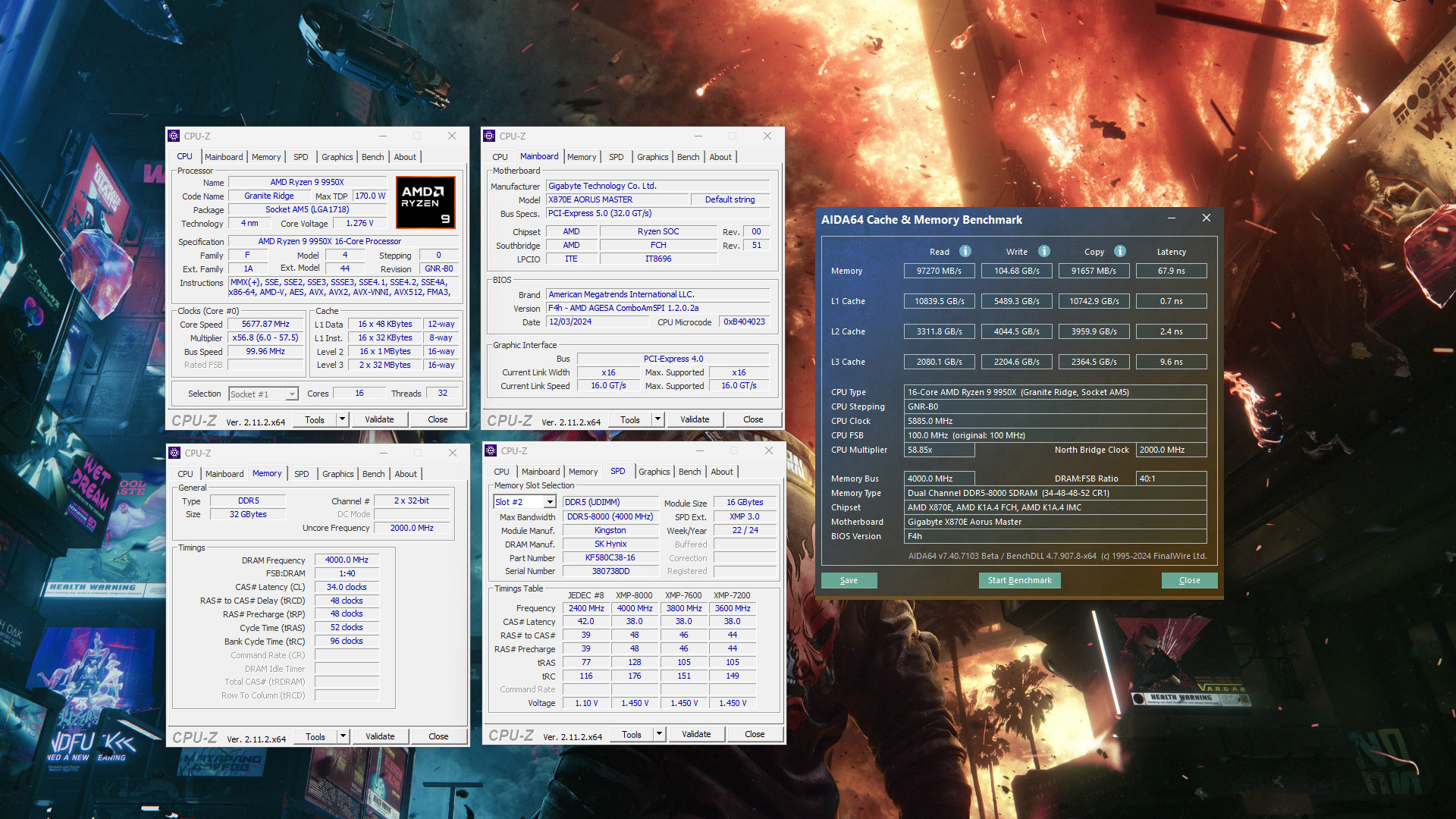Open Bench tab in the Mainboard window
This screenshot has height=819, width=1456.
689,157
